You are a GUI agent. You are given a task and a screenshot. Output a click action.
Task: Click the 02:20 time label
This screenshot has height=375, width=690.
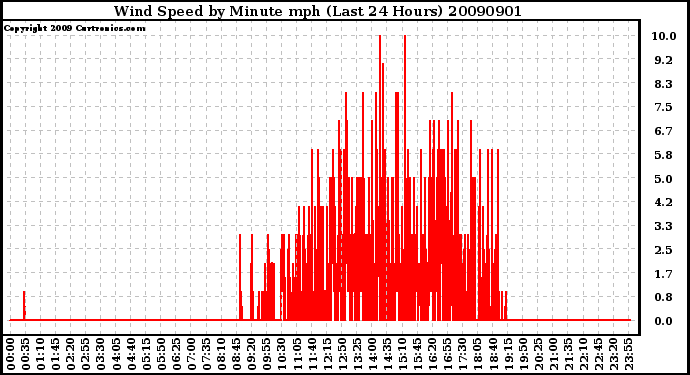point(71,354)
